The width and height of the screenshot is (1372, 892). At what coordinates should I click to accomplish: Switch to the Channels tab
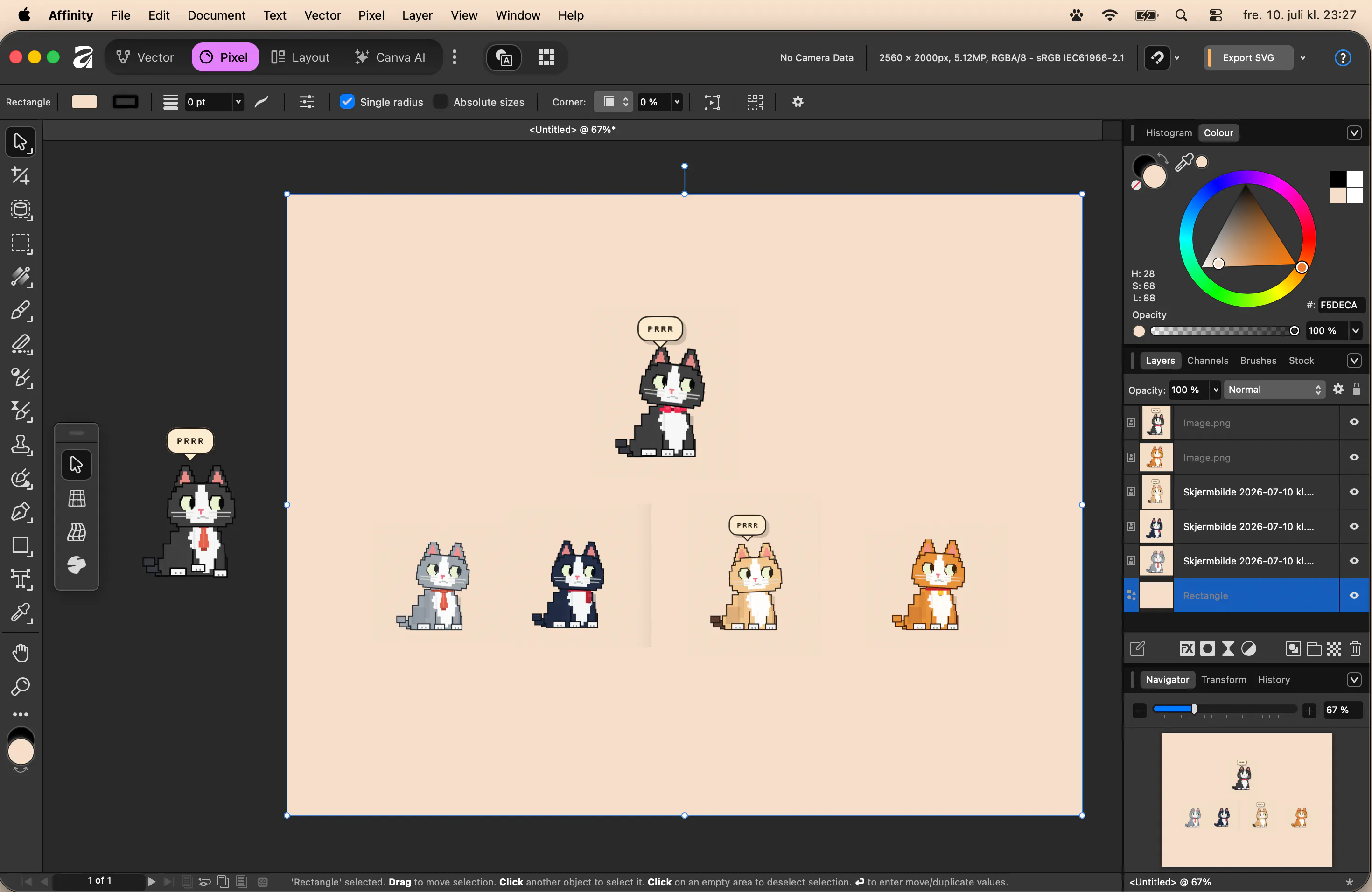point(1207,361)
